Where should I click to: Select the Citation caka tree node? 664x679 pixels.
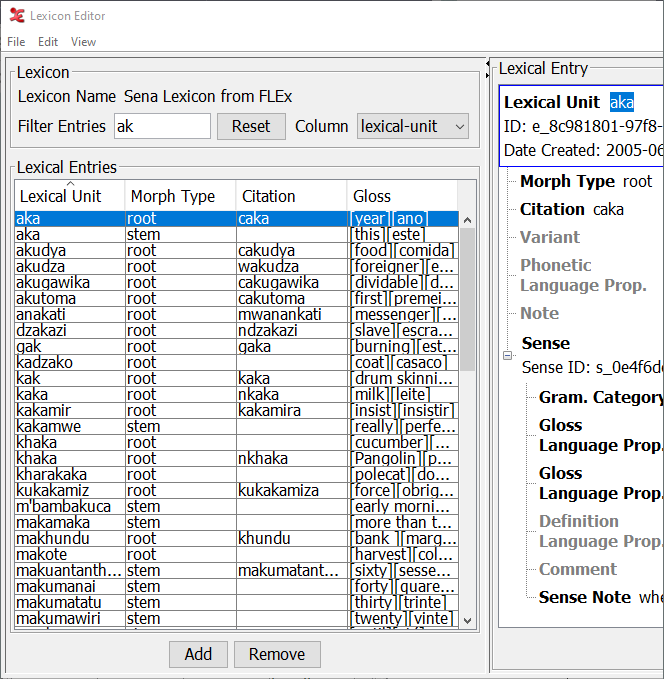[572, 210]
